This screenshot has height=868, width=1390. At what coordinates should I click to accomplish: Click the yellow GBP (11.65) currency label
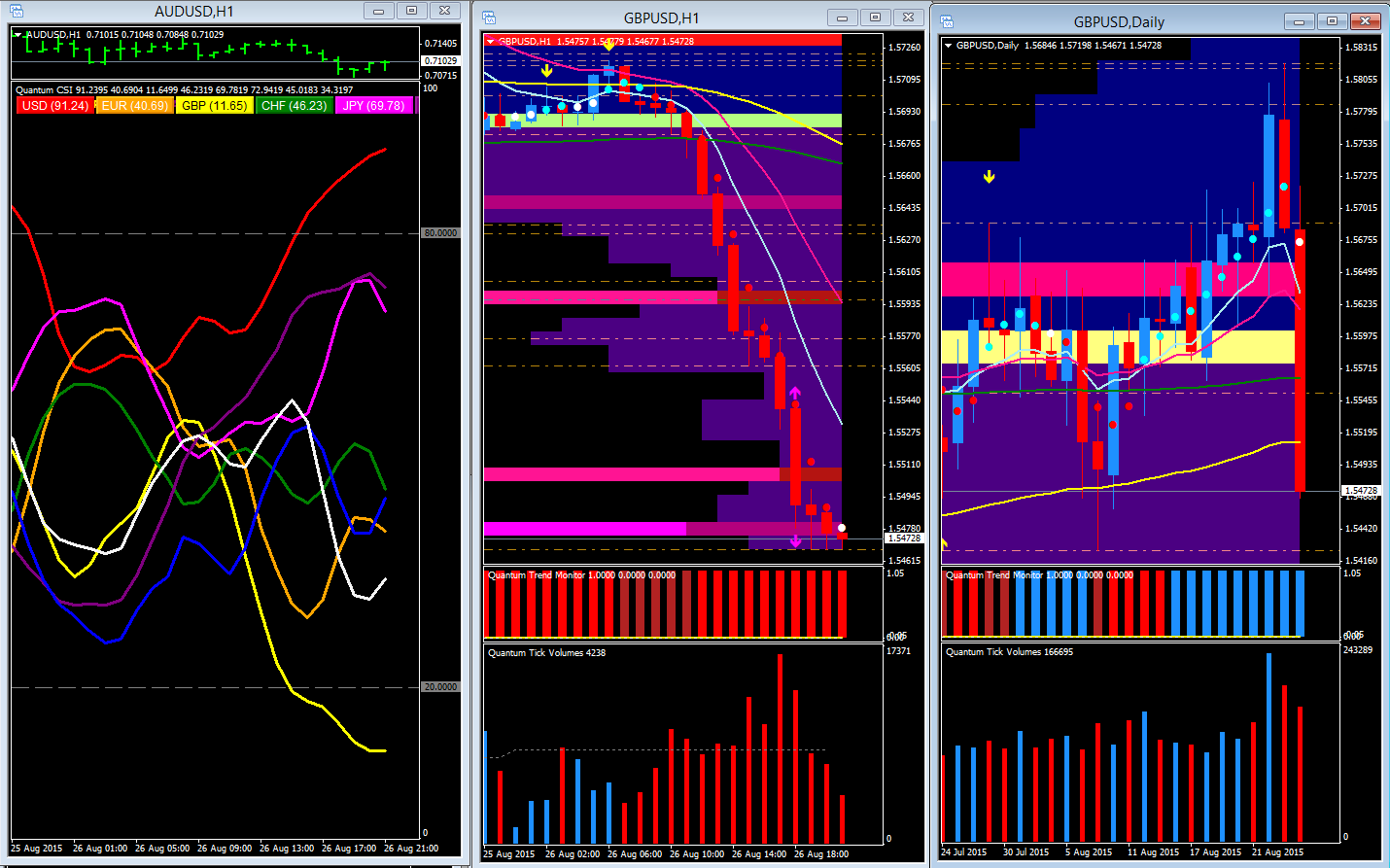[x=214, y=106]
